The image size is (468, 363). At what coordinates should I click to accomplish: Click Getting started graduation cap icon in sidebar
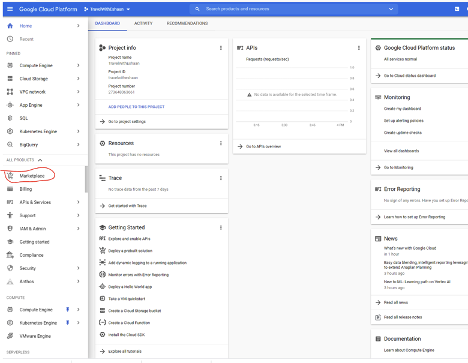pos(10,242)
